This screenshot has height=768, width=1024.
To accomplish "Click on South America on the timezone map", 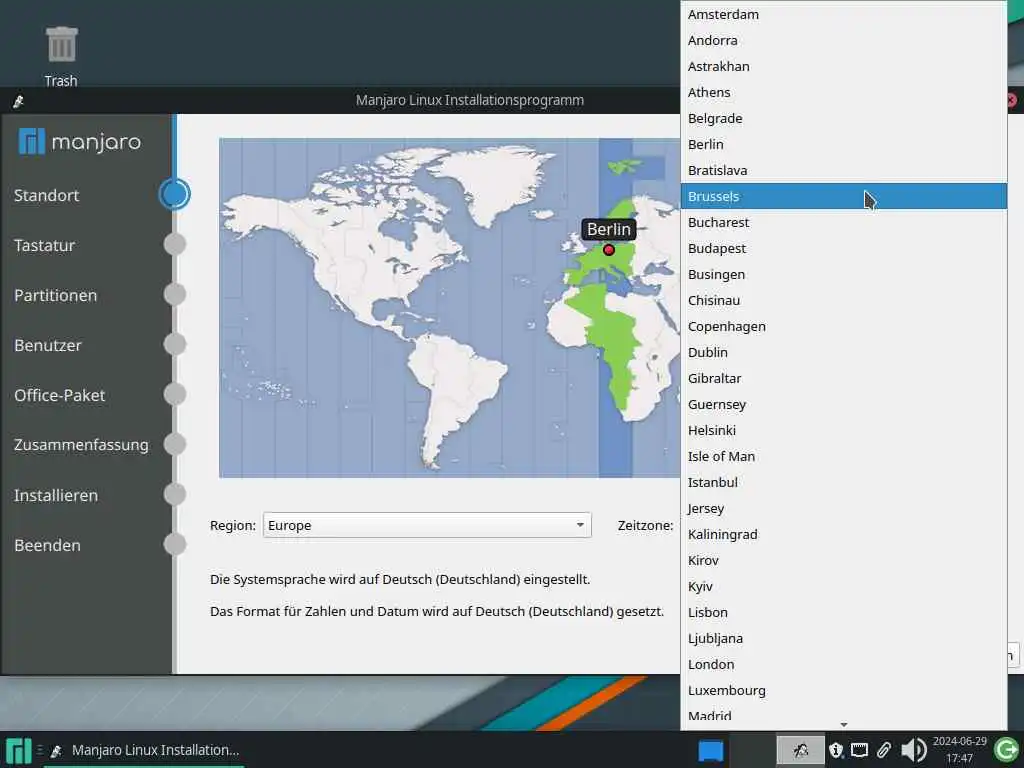I will pyautogui.click(x=457, y=392).
